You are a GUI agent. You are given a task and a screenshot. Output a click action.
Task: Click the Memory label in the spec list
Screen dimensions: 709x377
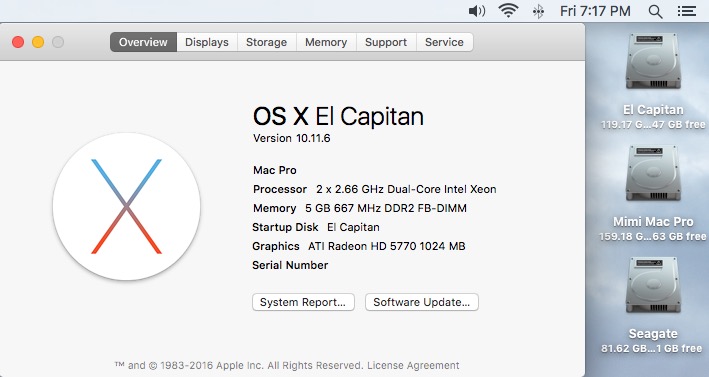coord(274,208)
